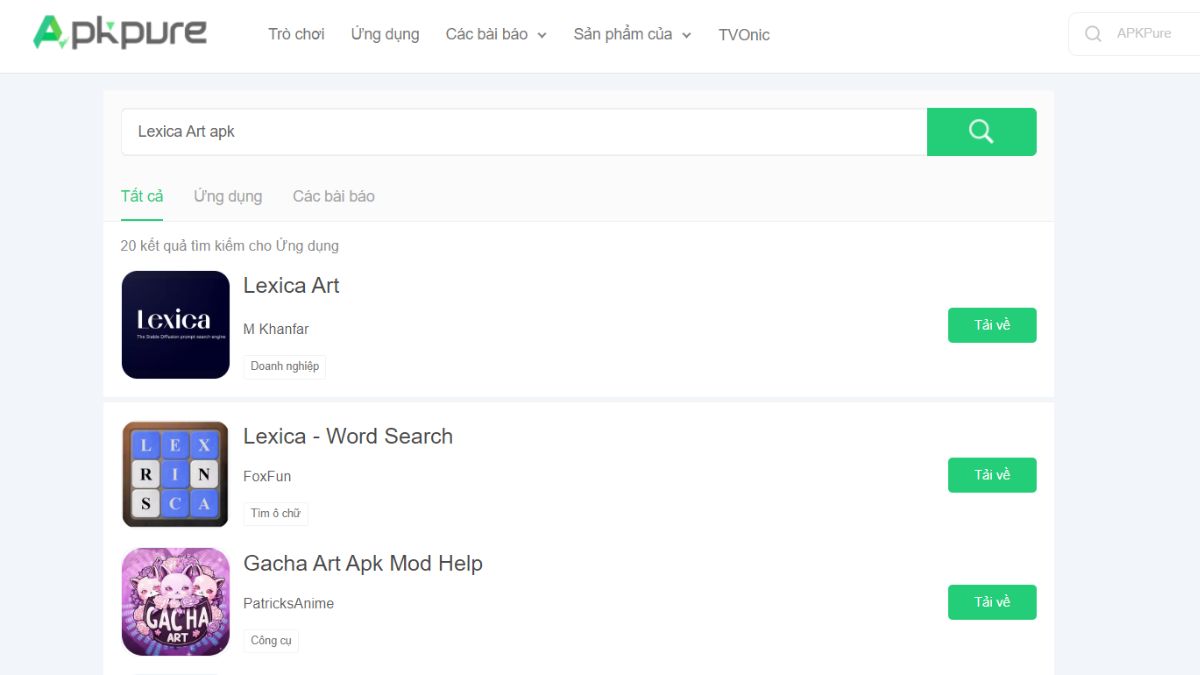
Task: Click the magnifier icon in the top-right search box
Action: click(x=1093, y=34)
